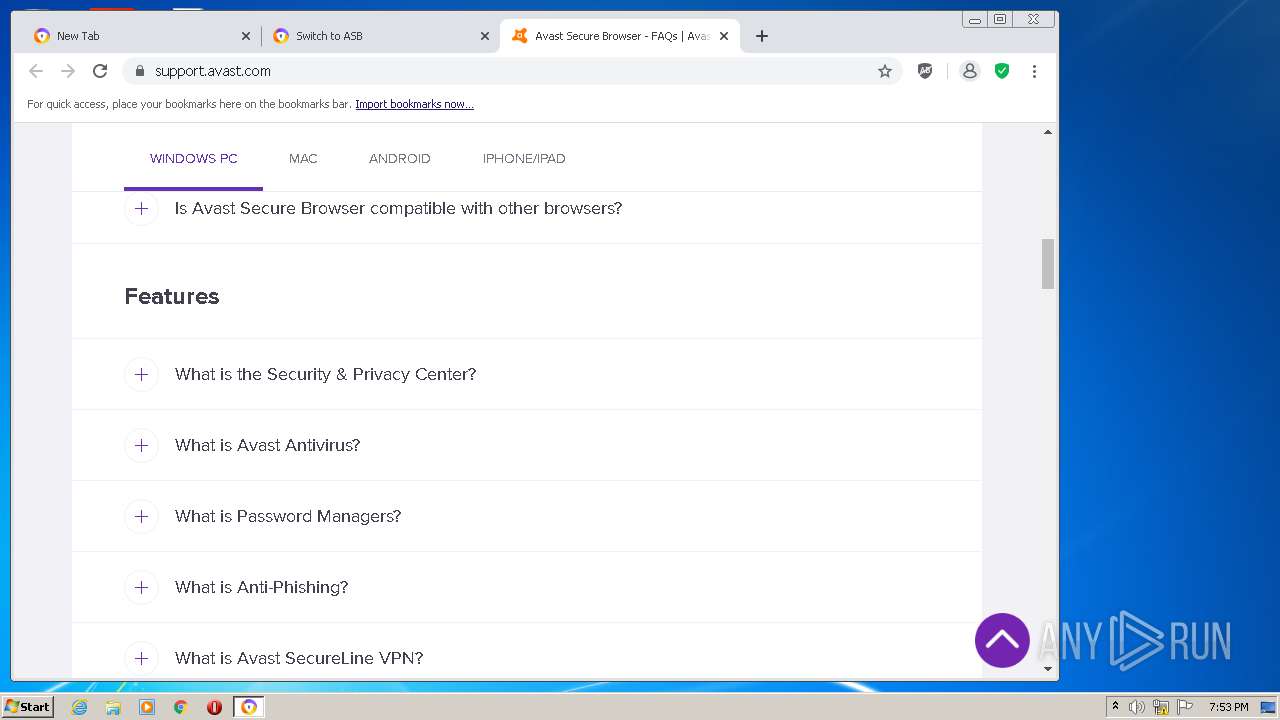Show hidden system tray icons
The width and height of the screenshot is (1280, 720).
1115,707
